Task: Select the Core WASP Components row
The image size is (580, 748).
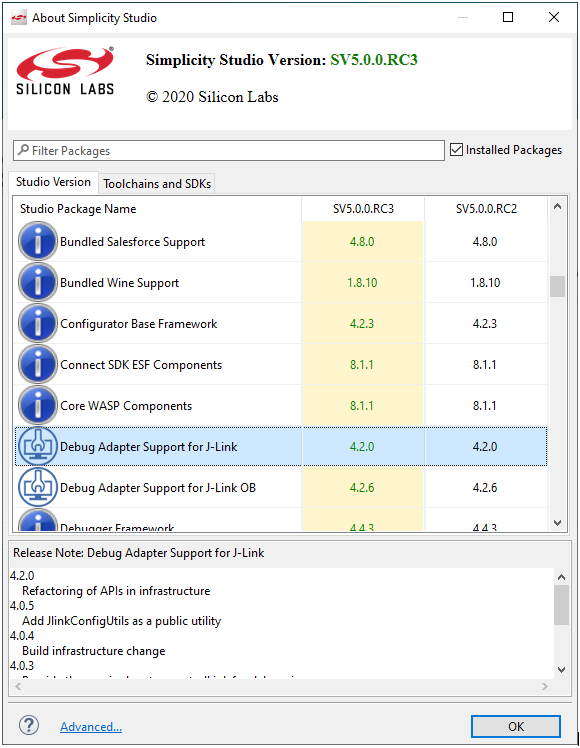Action: 281,405
